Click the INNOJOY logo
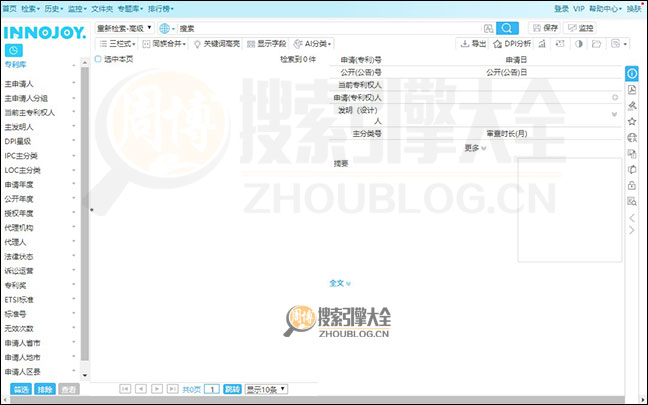Viewport: 648px width, 405px height. [x=45, y=33]
